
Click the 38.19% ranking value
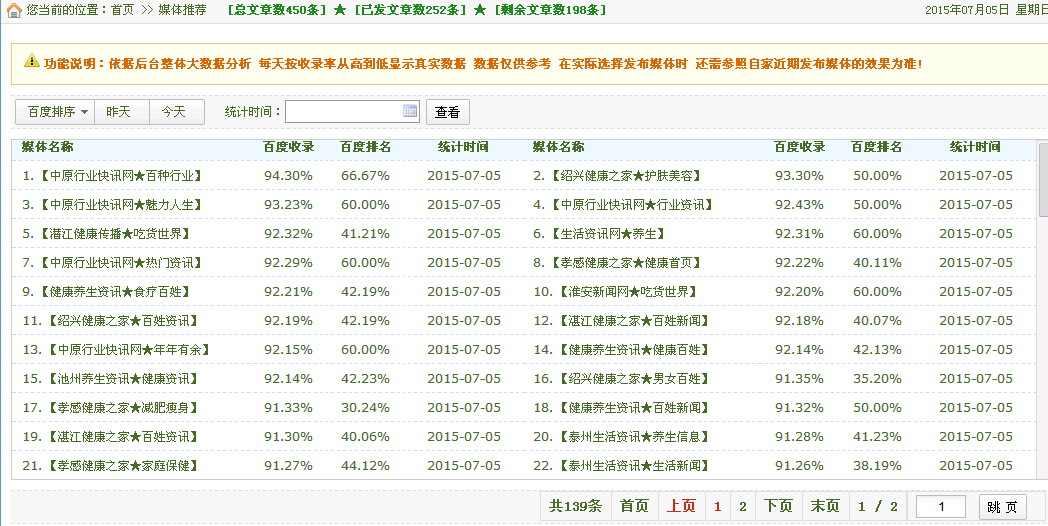pyautogui.click(x=877, y=465)
